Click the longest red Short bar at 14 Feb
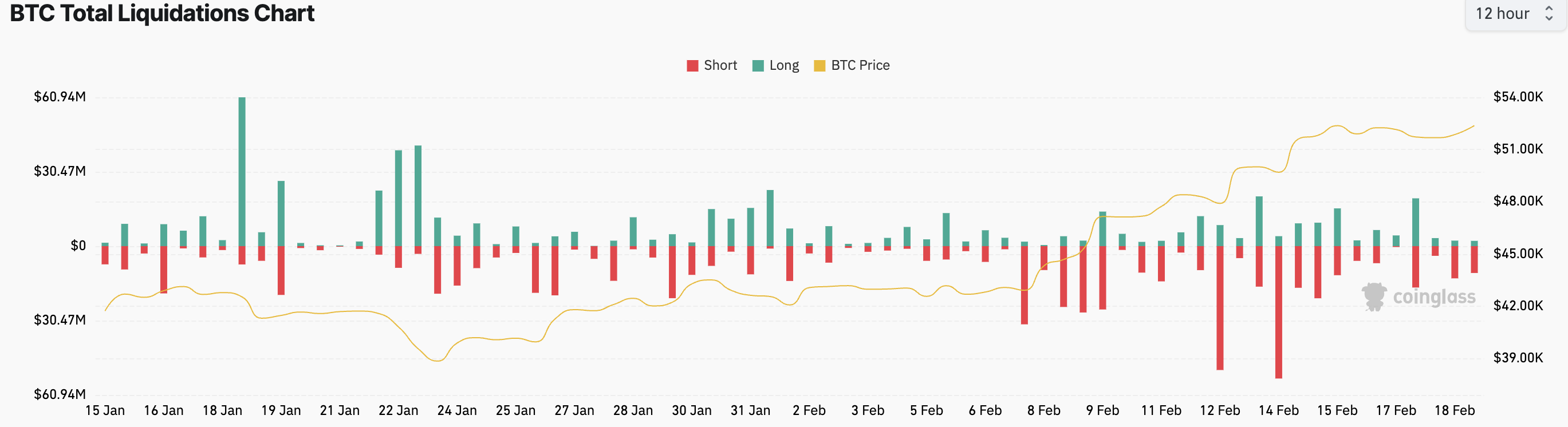1568x427 pixels. pyautogui.click(x=1278, y=312)
